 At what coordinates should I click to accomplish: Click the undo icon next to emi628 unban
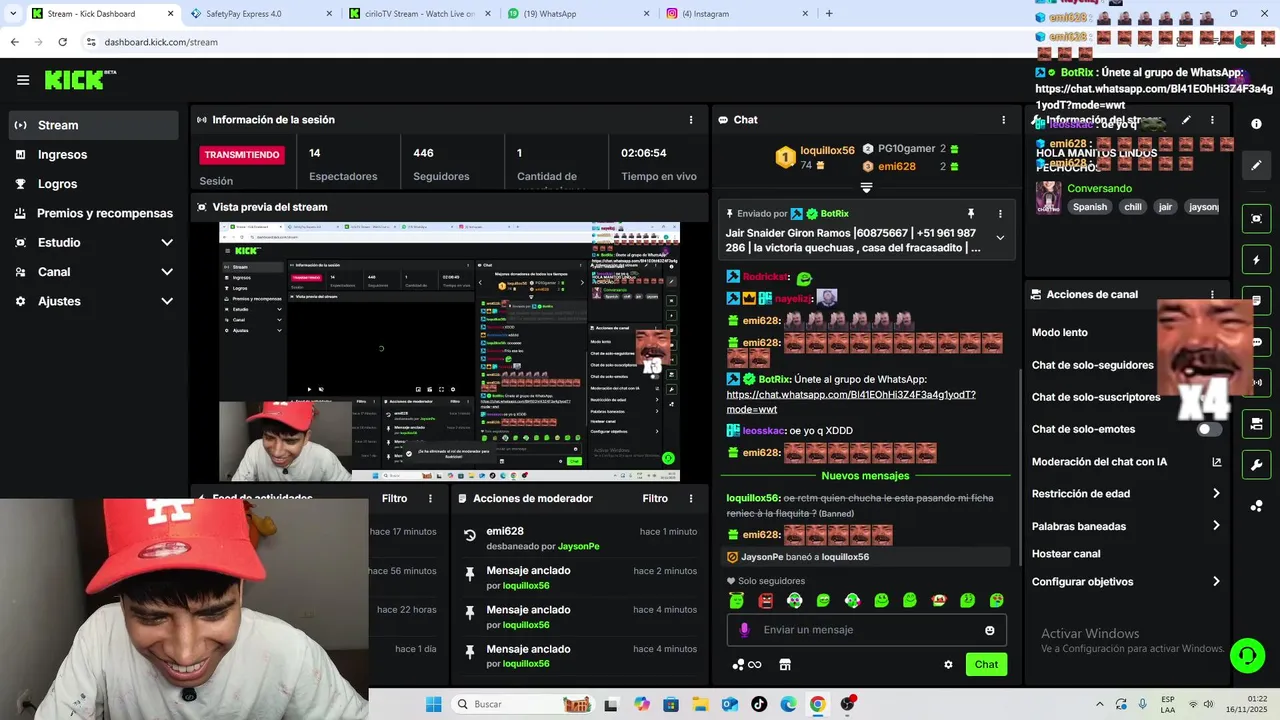pos(470,536)
